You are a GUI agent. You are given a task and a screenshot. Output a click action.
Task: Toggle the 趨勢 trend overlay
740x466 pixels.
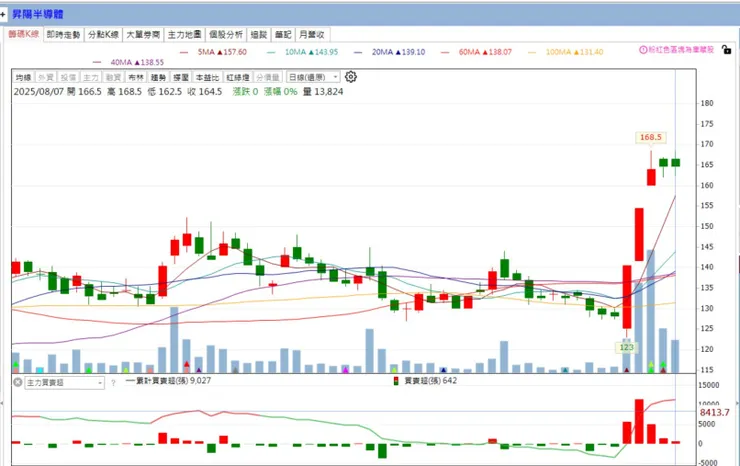point(159,77)
